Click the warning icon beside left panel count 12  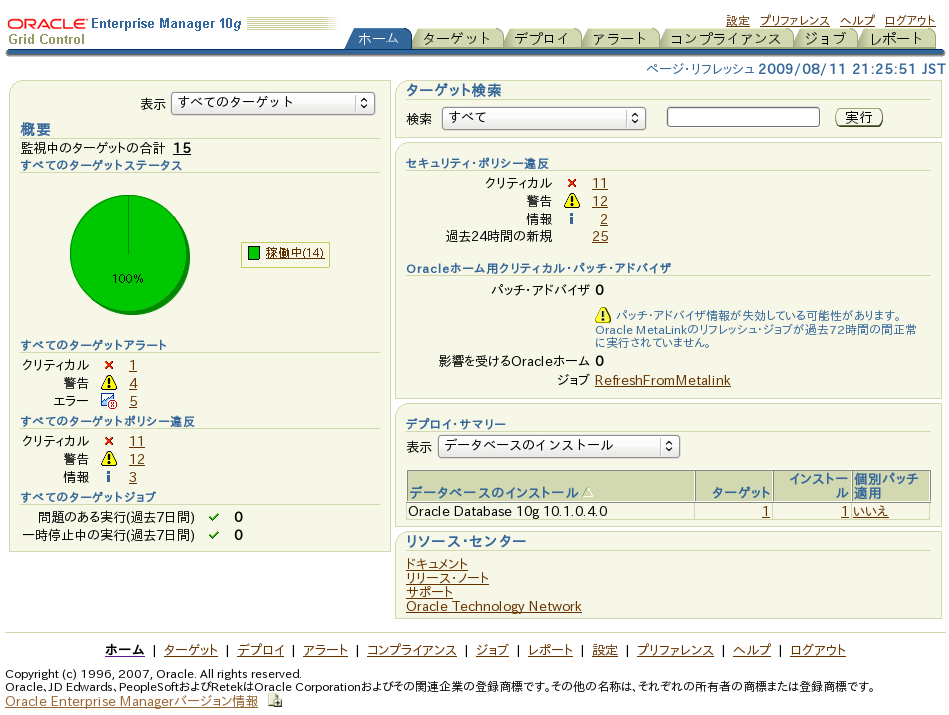(109, 459)
